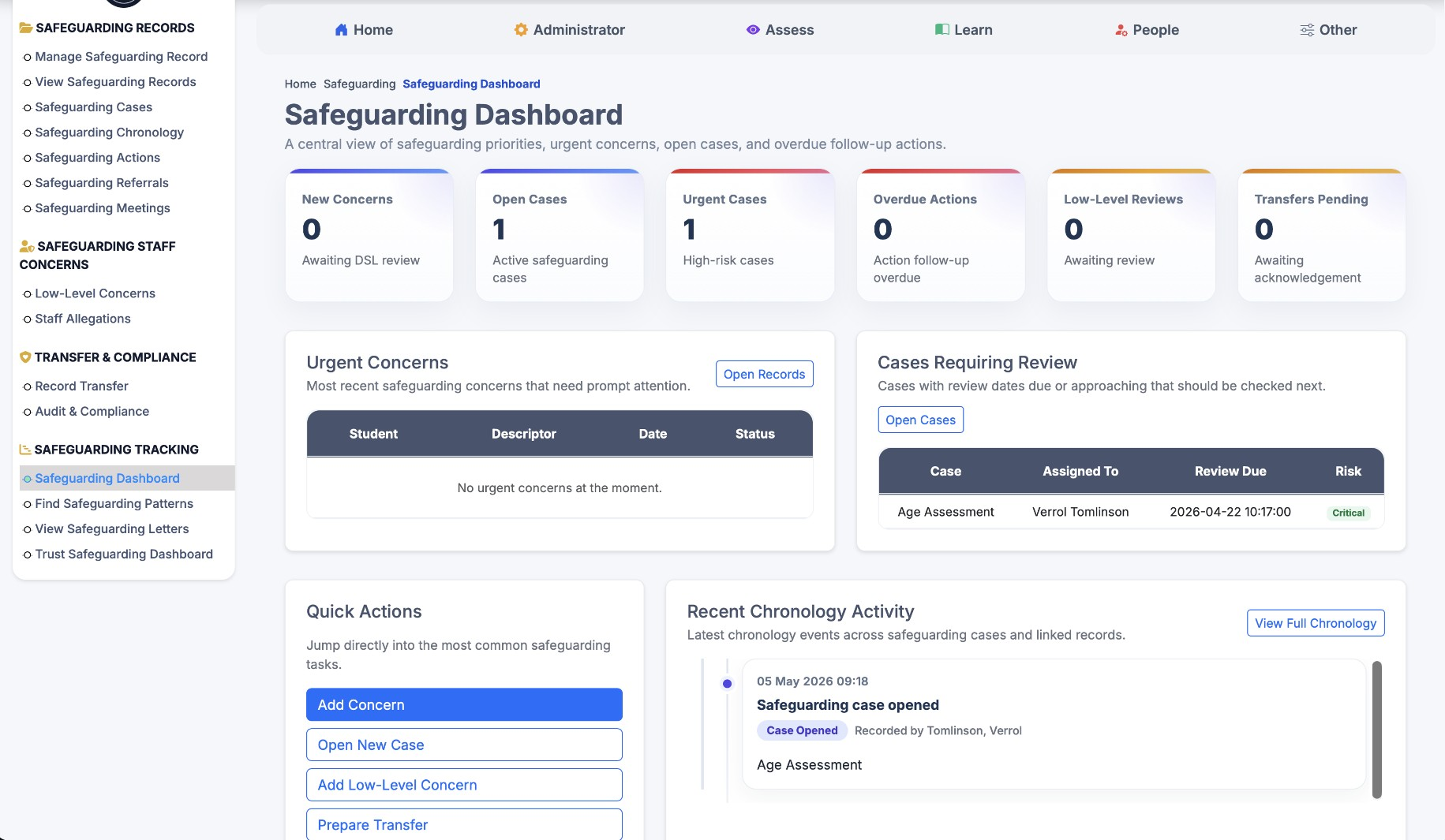Click the Transfers Pending summary card

(1322, 235)
